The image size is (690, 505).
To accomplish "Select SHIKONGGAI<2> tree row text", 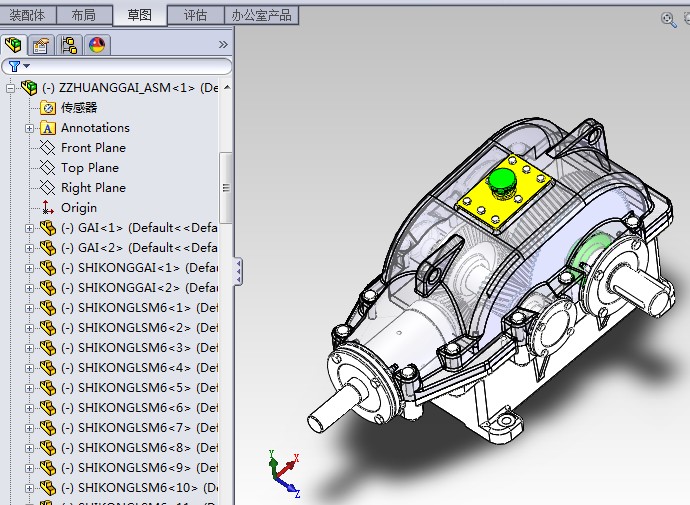I will 139,288.
